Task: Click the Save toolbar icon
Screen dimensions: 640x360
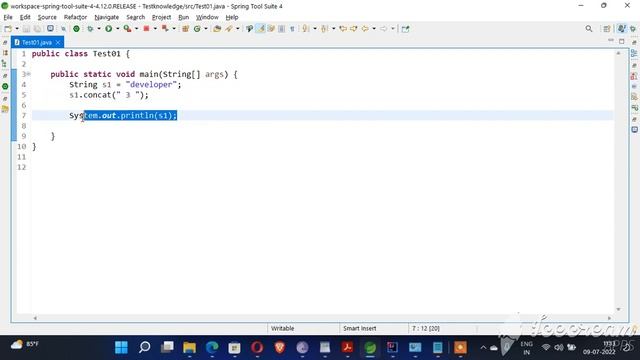Action: point(26,29)
